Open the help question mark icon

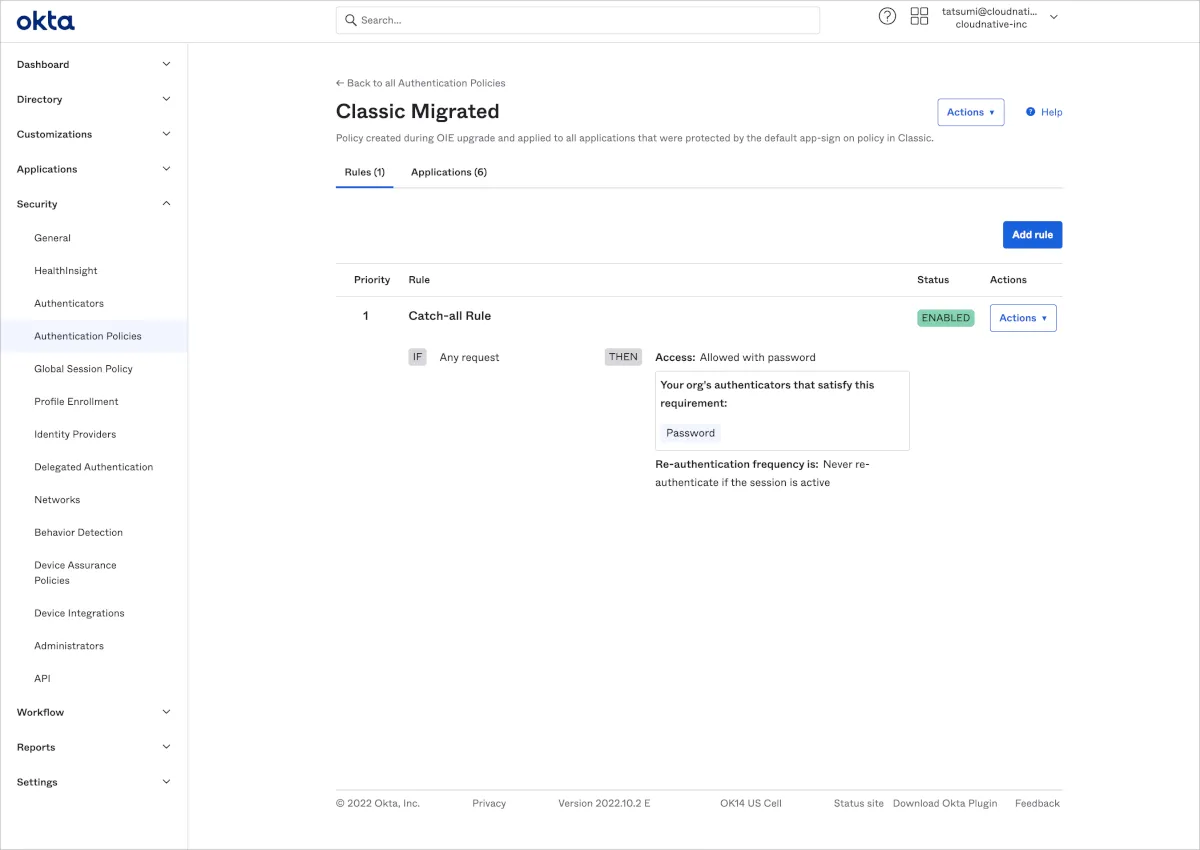point(887,17)
